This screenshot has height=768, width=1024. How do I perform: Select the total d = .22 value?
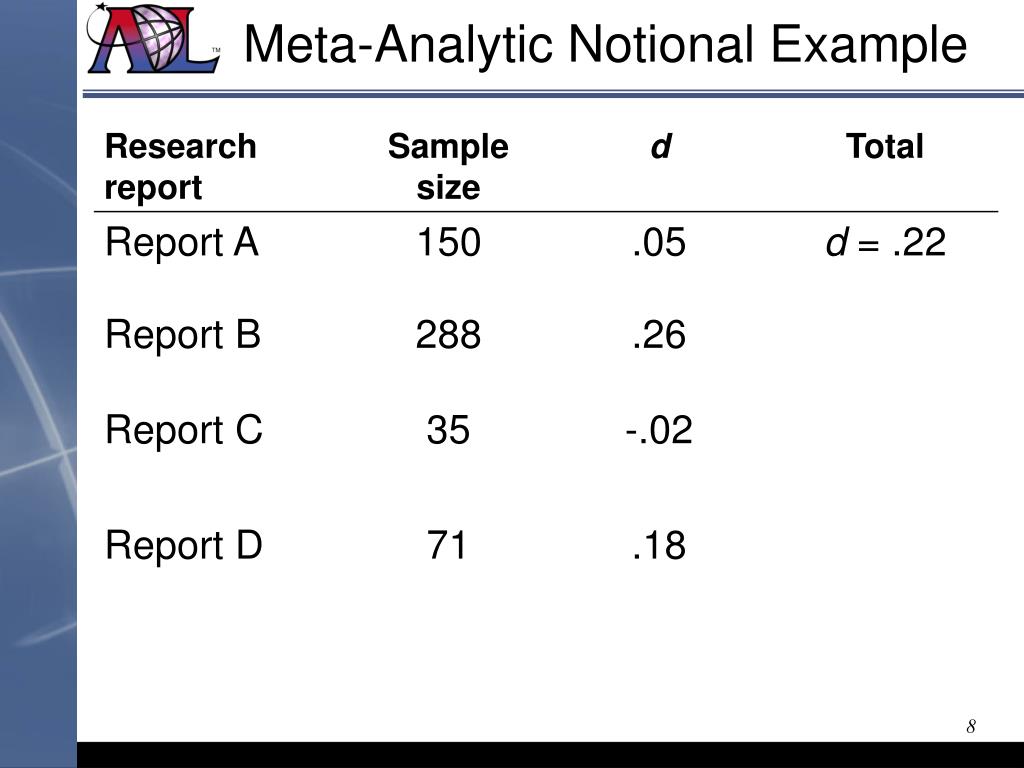point(886,242)
